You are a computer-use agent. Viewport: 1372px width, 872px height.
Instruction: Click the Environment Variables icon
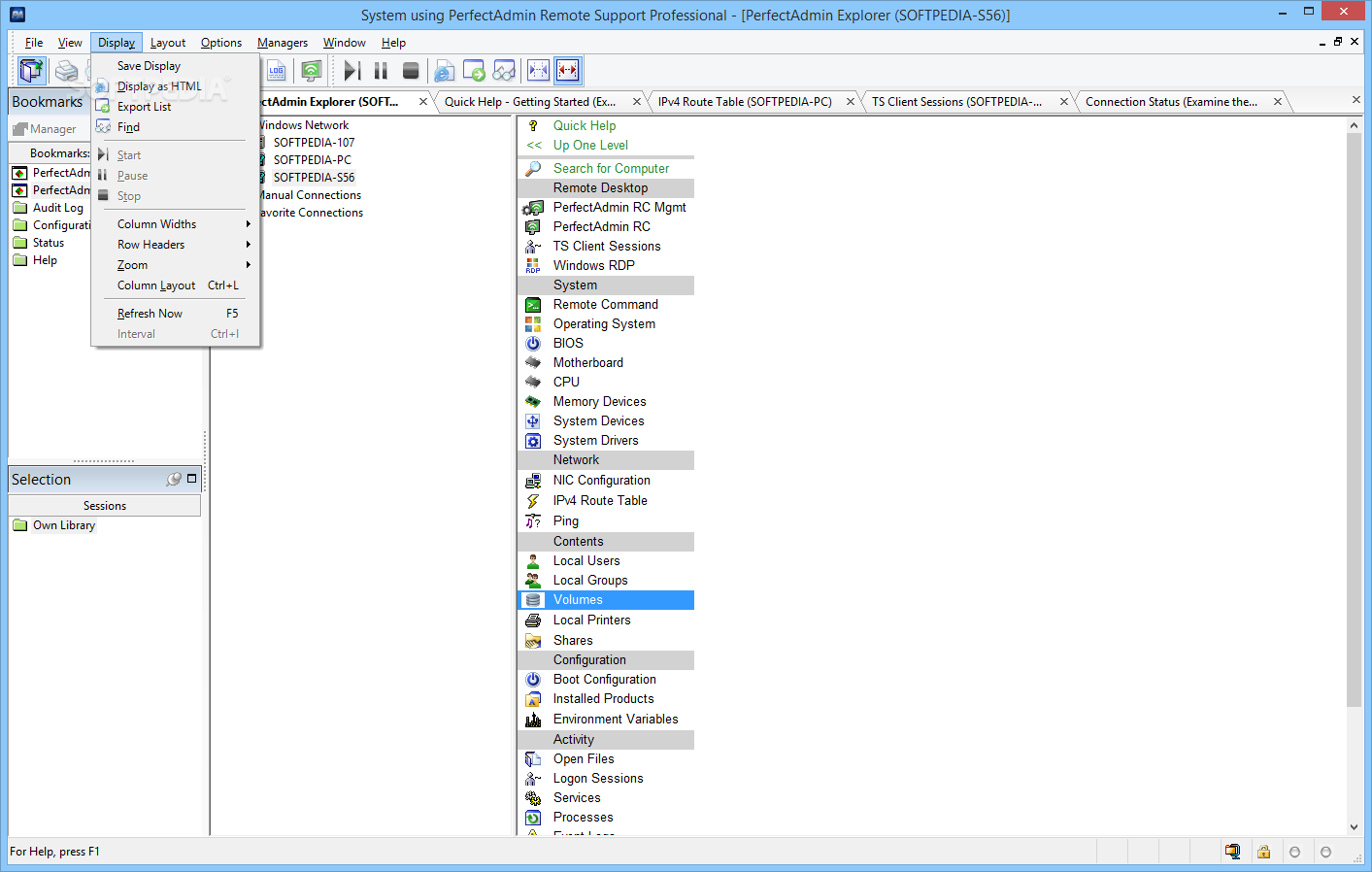click(x=533, y=719)
